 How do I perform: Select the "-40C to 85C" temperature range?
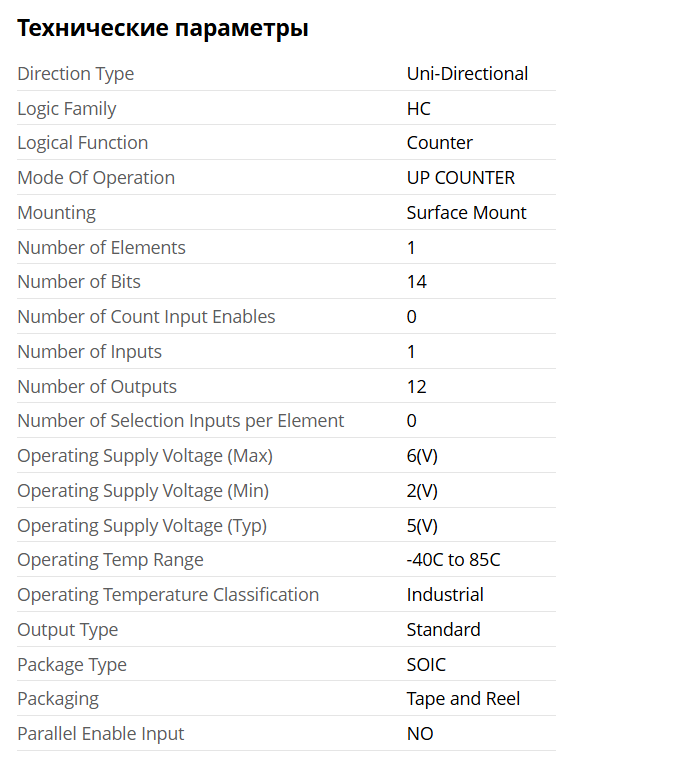(x=453, y=560)
